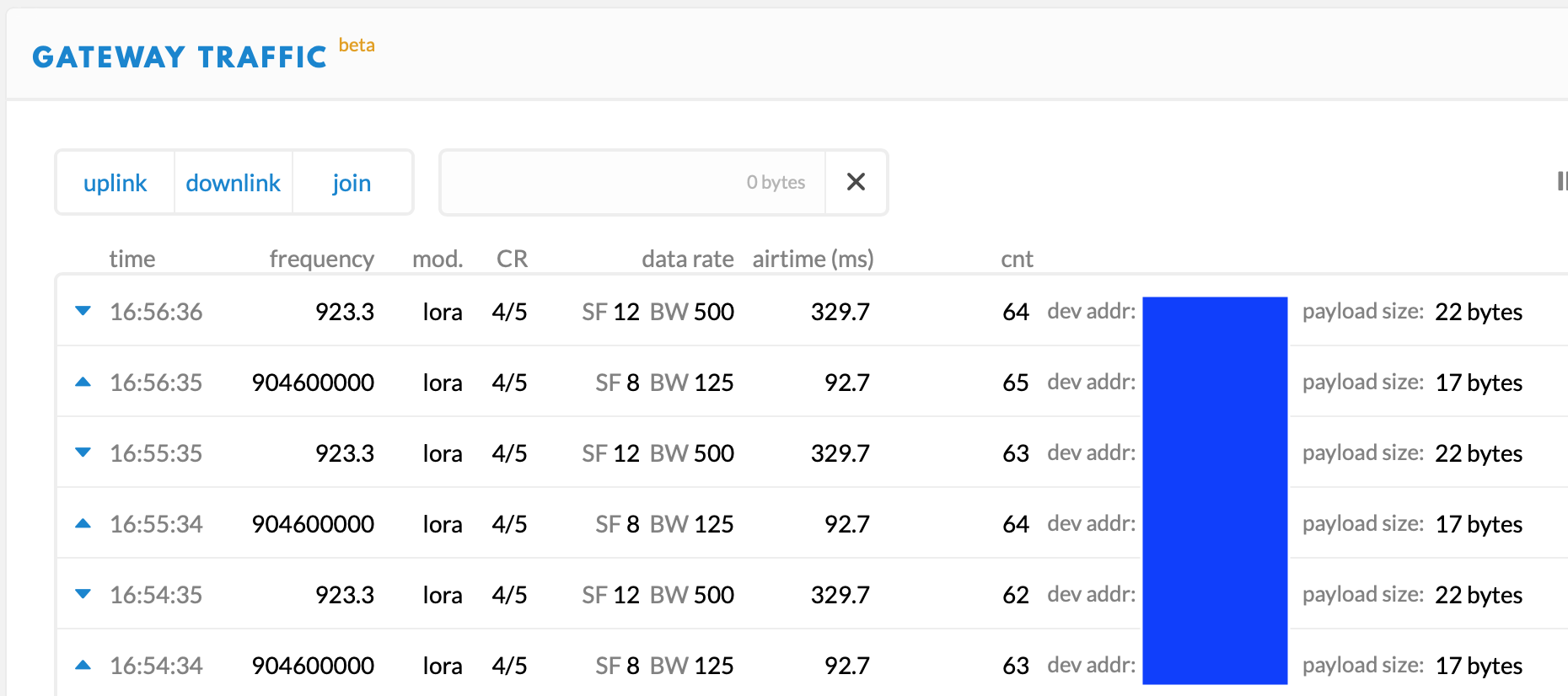Select the time value 16:55:34
This screenshot has height=696, width=1568.
(x=156, y=524)
